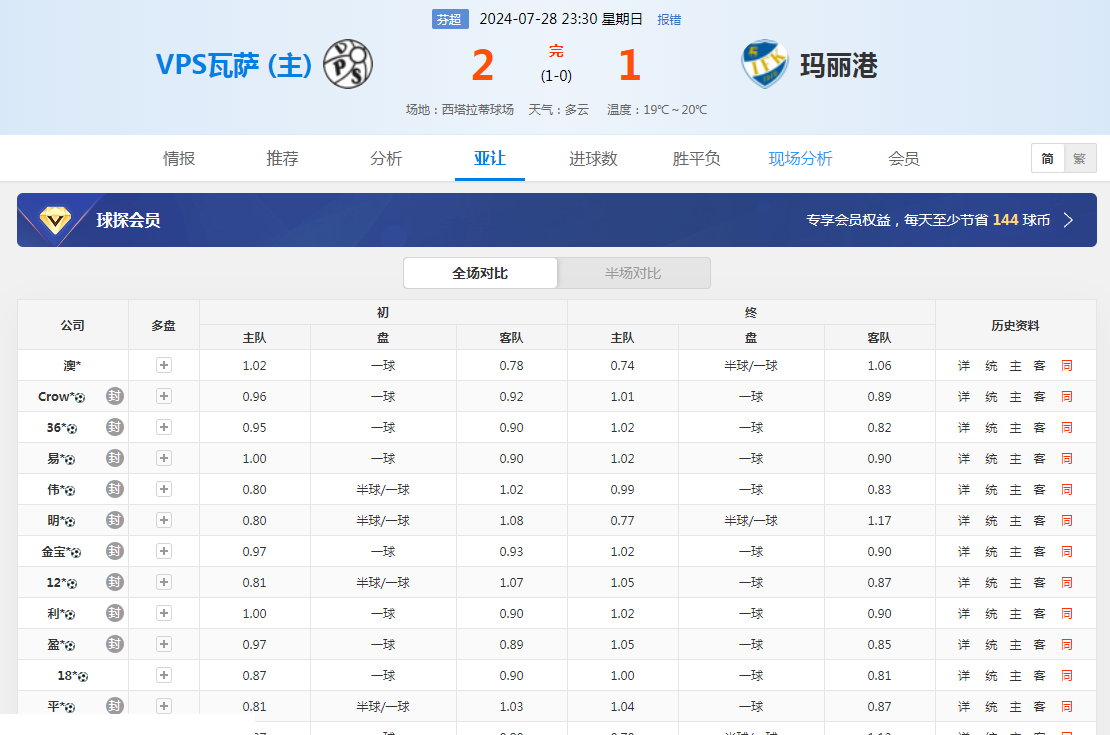
Task: Click the red 同 icon in the 易* row
Action: coord(1067,459)
